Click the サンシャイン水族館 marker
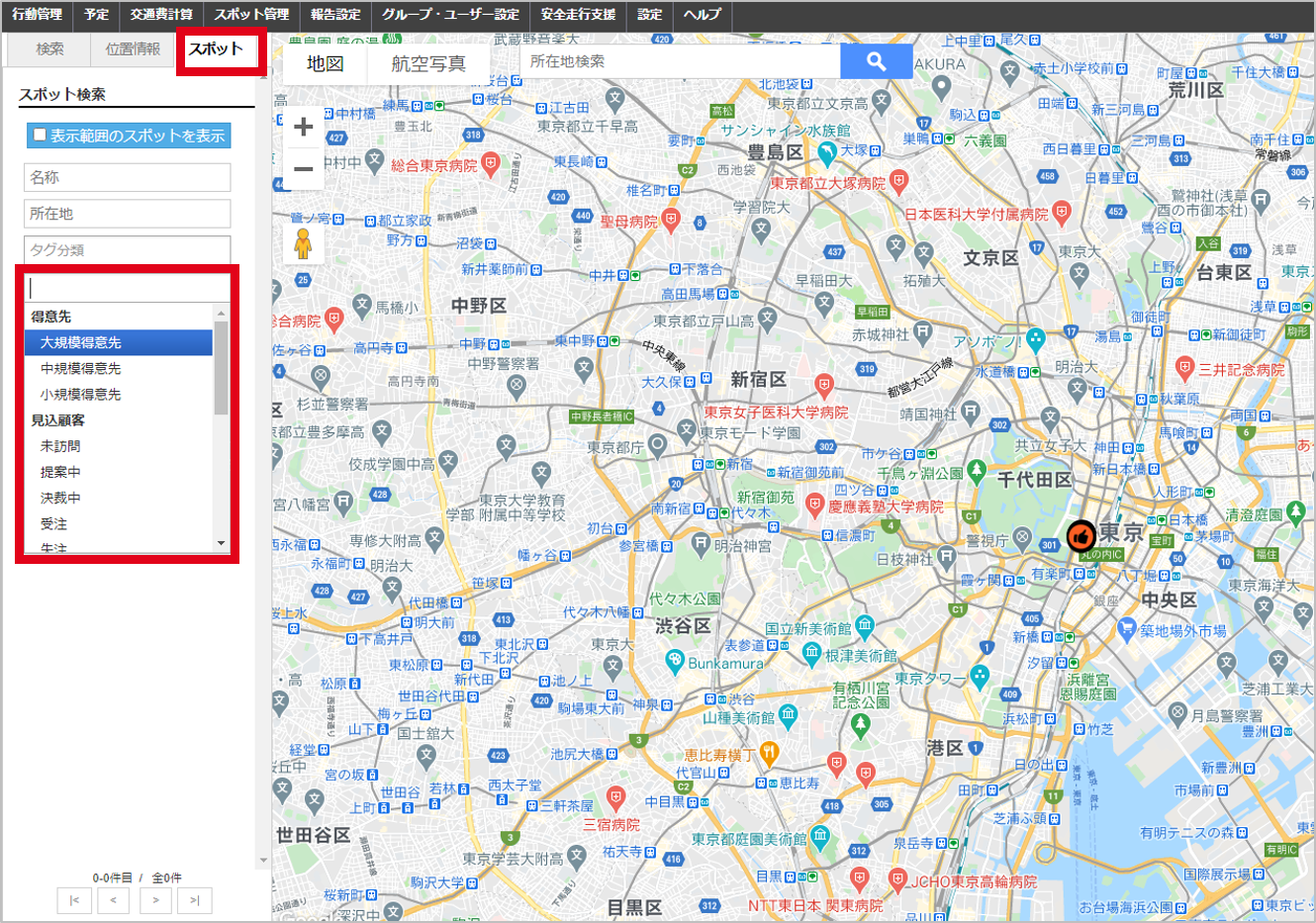The height and width of the screenshot is (923, 1316). point(827,152)
